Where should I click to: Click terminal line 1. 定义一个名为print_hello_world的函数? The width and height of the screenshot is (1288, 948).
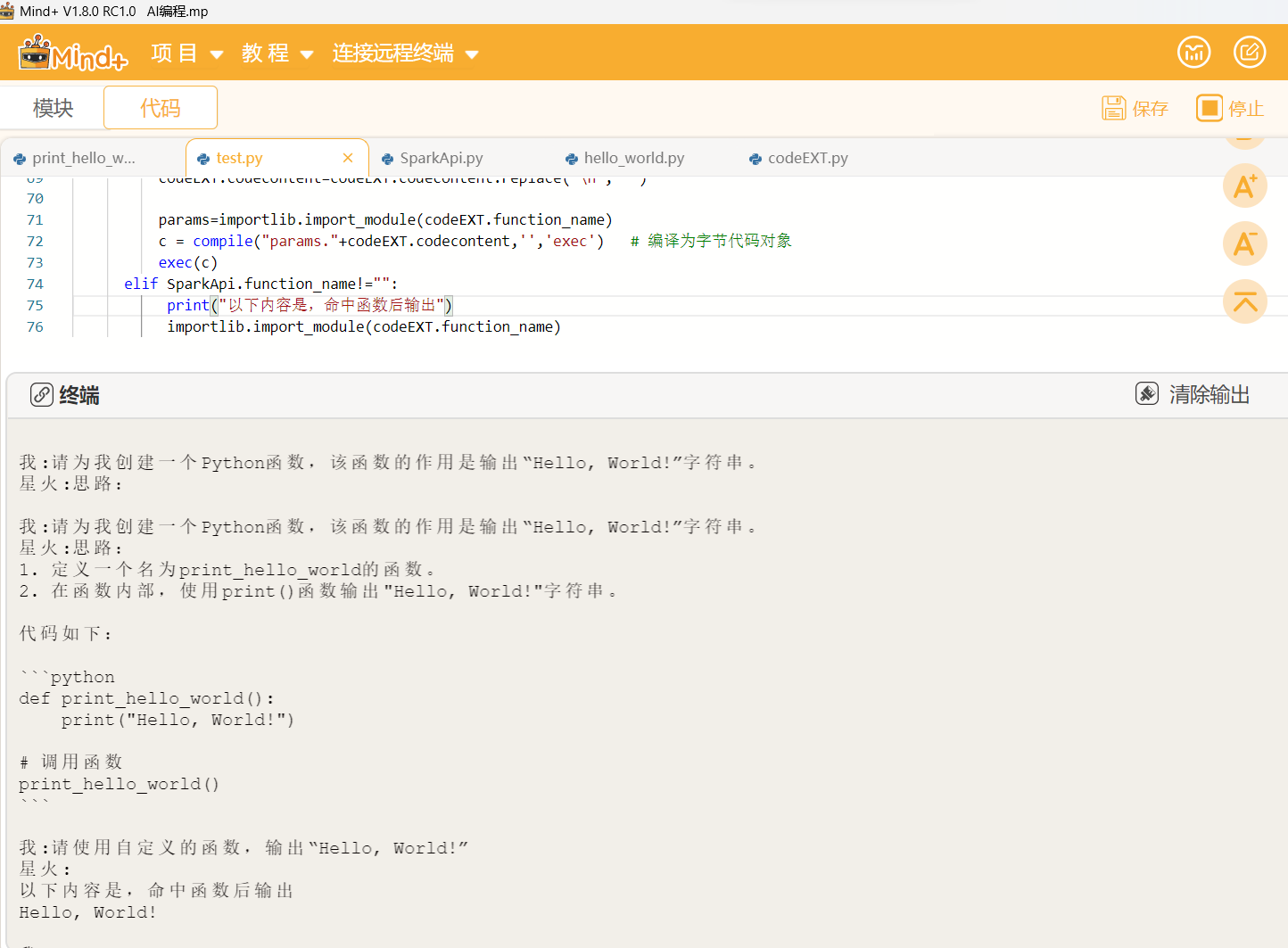pyautogui.click(x=227, y=569)
